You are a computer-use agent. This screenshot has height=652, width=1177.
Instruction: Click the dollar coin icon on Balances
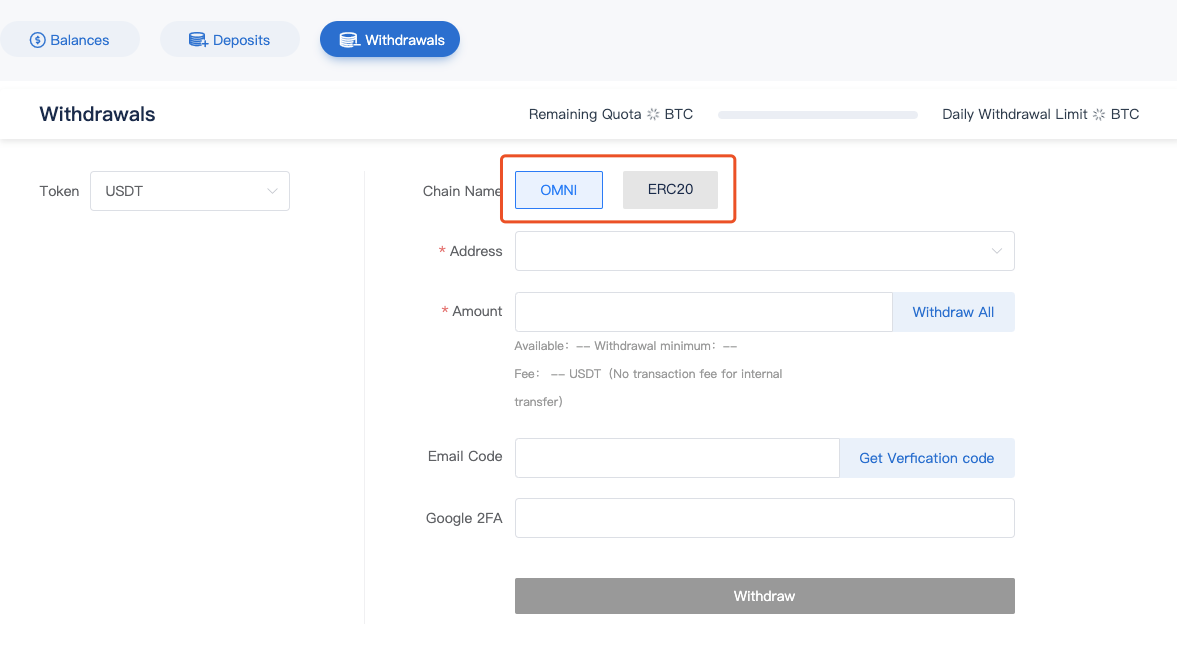(38, 40)
